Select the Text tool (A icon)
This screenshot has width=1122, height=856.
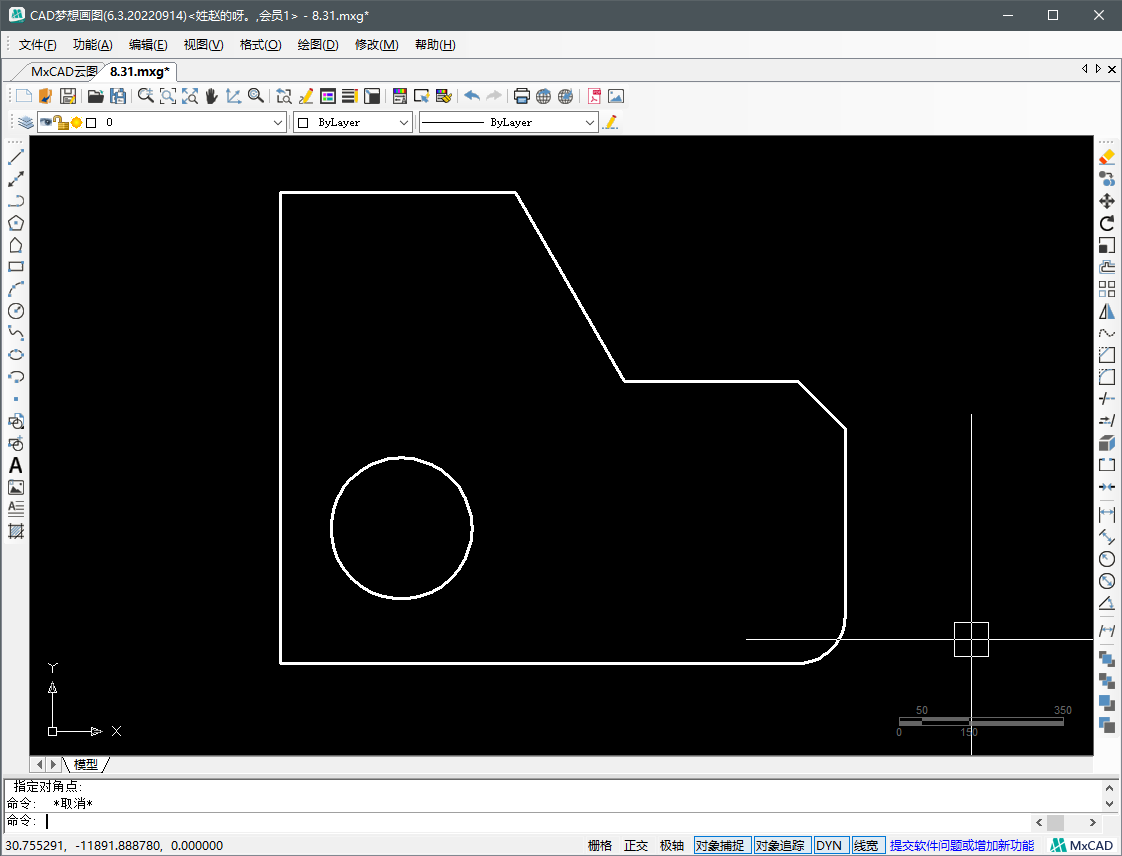coord(16,466)
